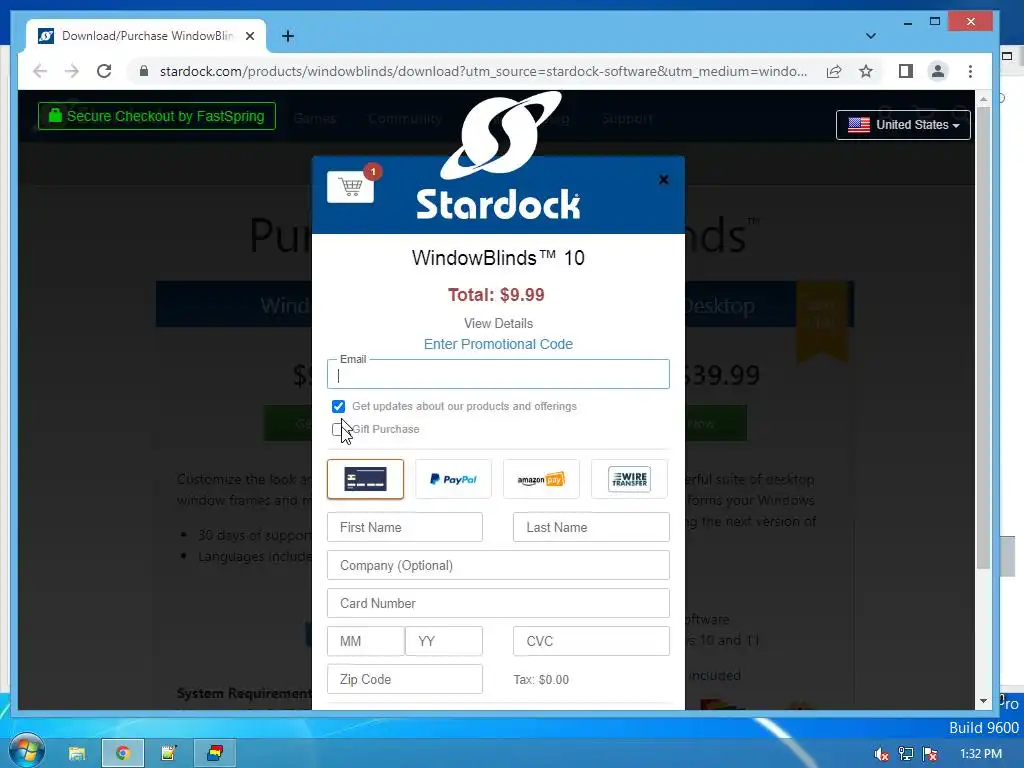Screen dimensions: 1024x768
Task: Open View Details link
Action: (x=498, y=323)
